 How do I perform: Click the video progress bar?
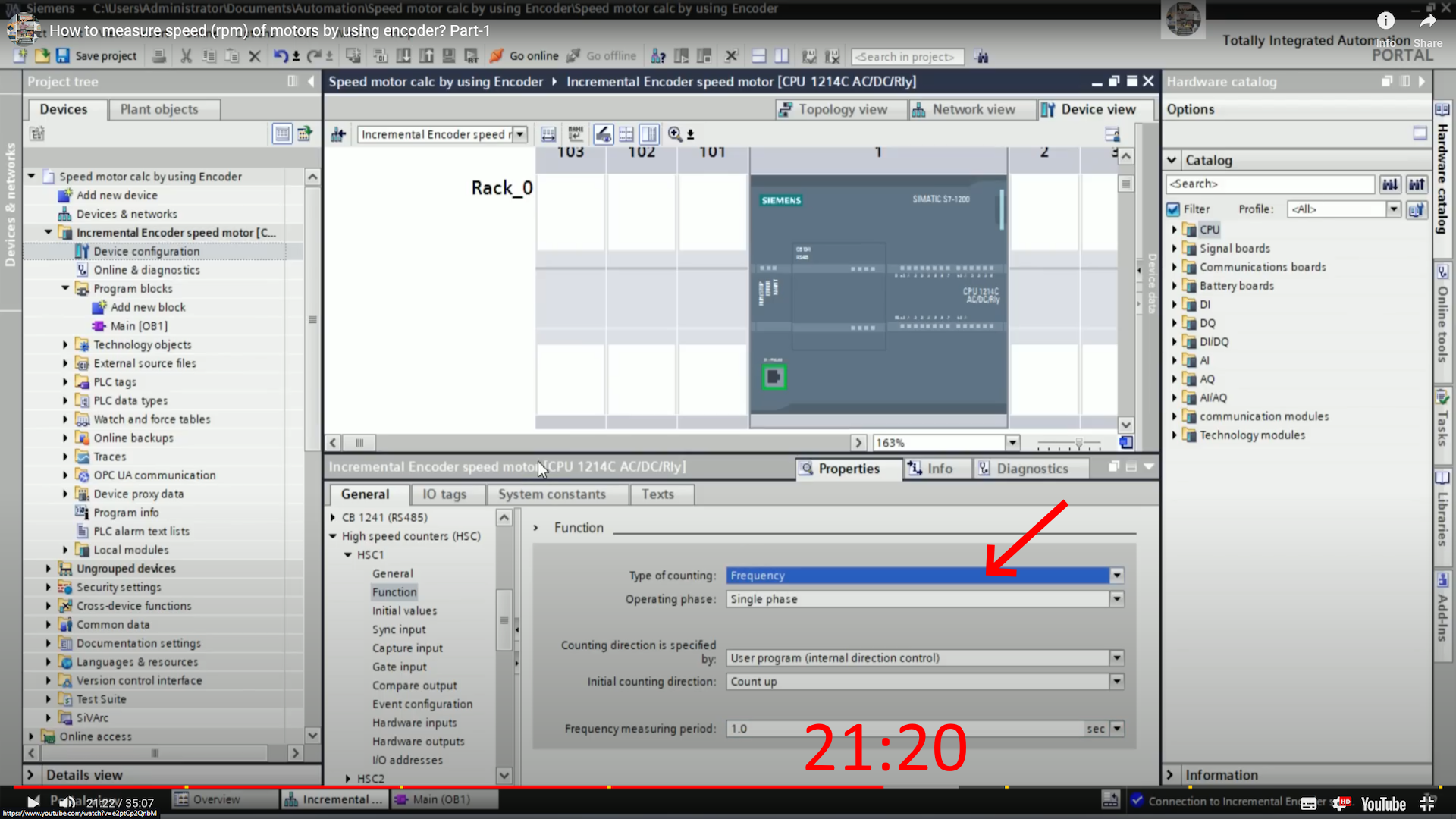pos(455,786)
